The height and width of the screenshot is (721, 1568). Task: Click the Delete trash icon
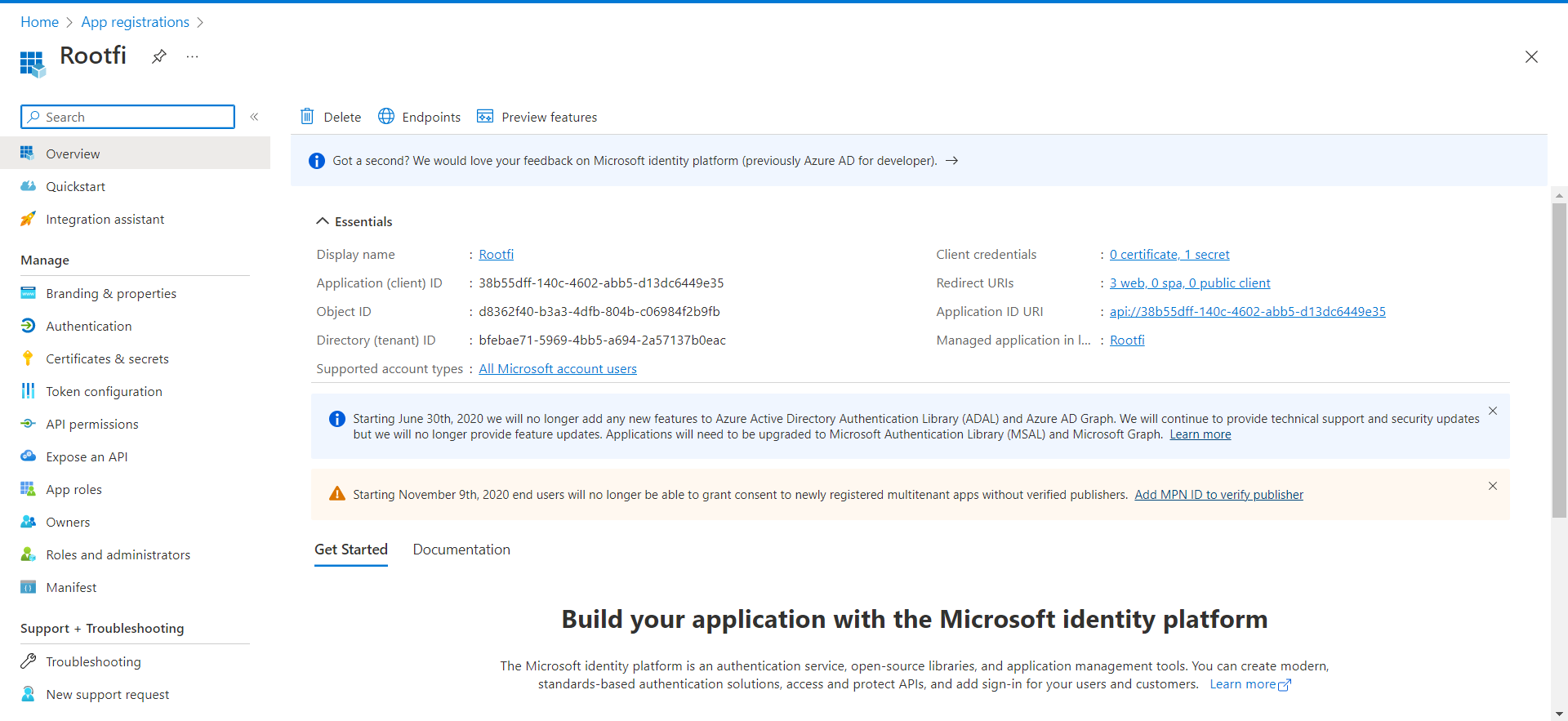(307, 117)
